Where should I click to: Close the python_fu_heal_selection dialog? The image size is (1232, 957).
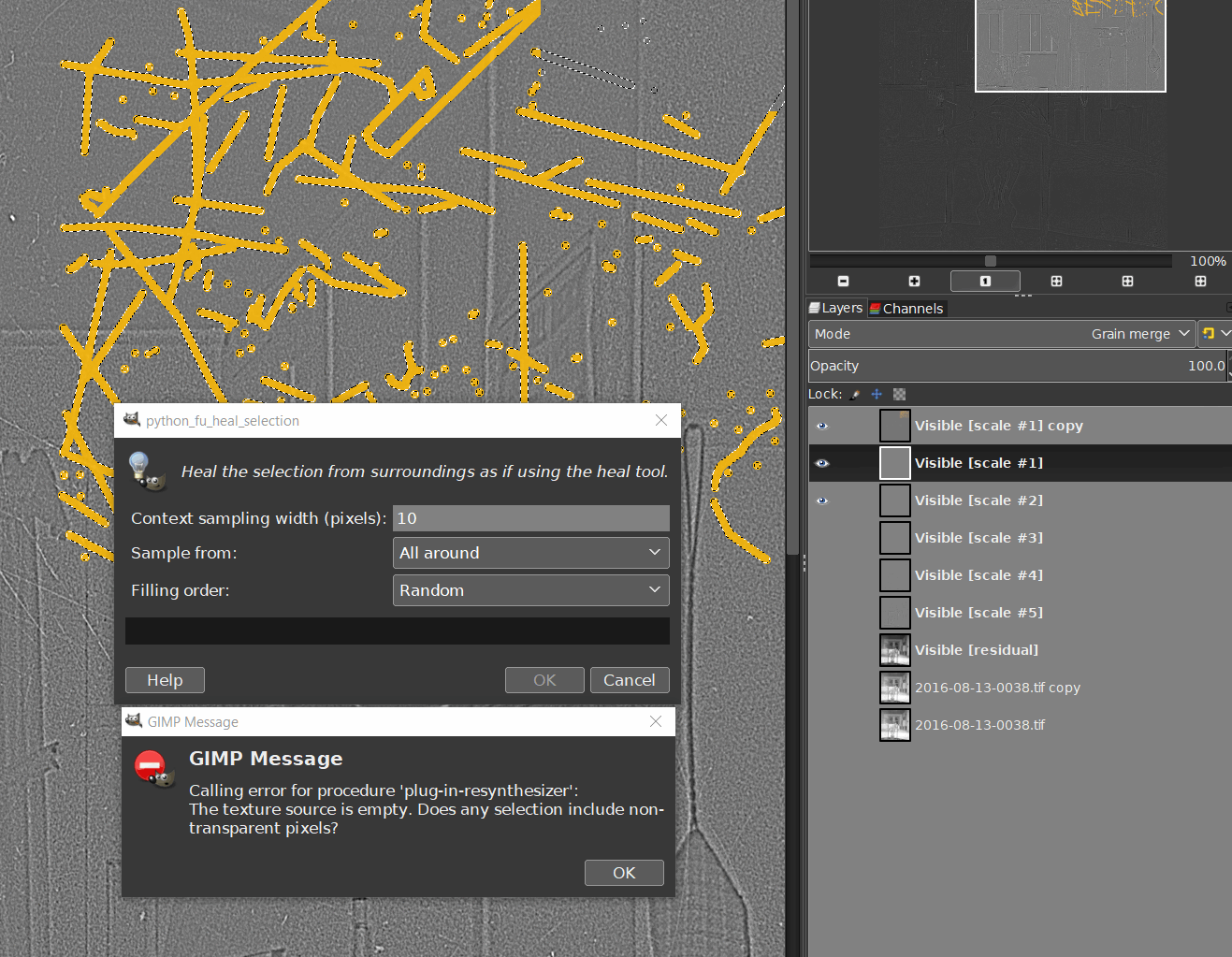661,421
